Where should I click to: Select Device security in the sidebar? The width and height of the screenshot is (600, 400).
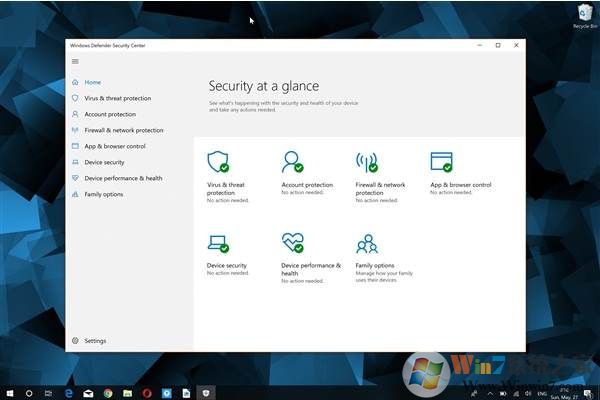pos(104,162)
